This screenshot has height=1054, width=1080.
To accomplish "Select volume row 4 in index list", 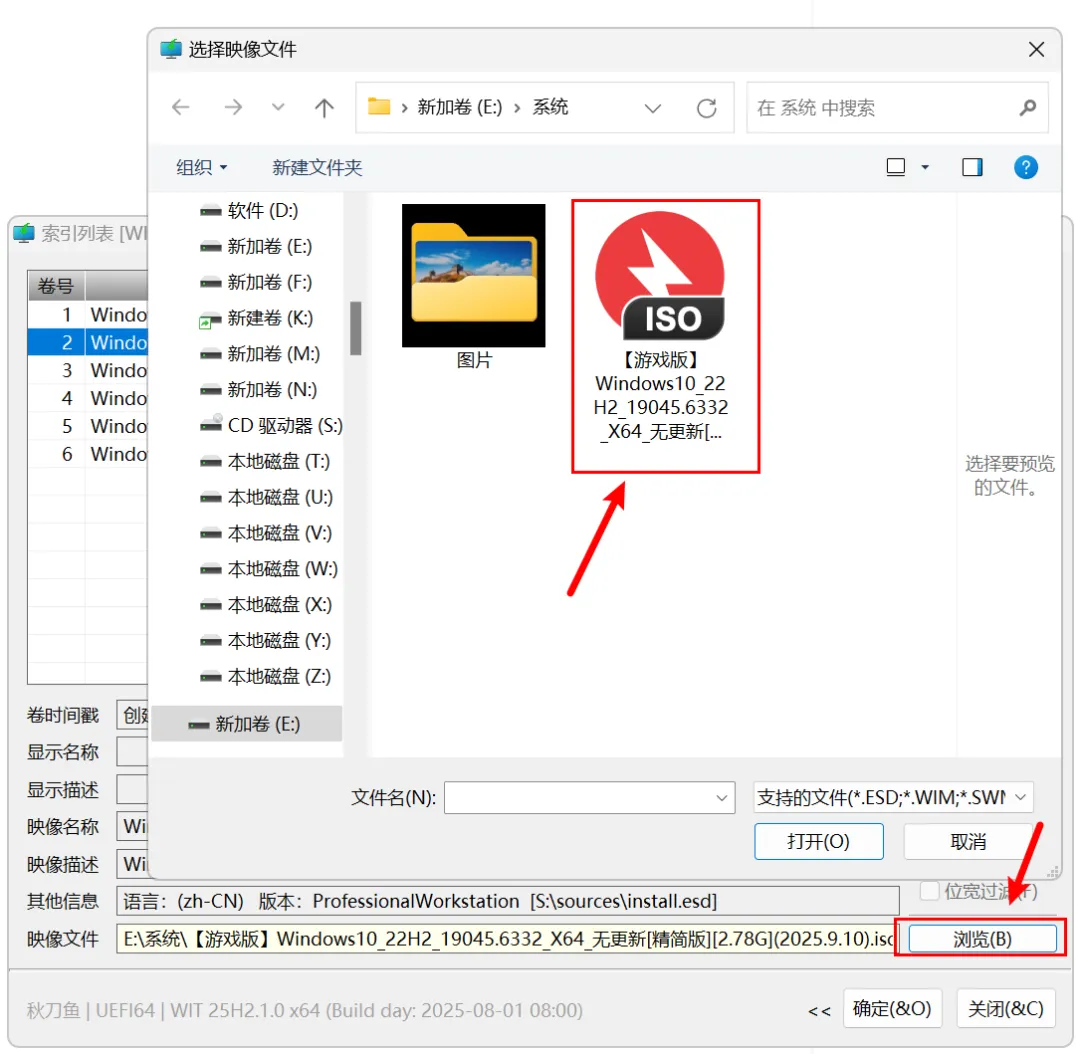I will [88, 398].
